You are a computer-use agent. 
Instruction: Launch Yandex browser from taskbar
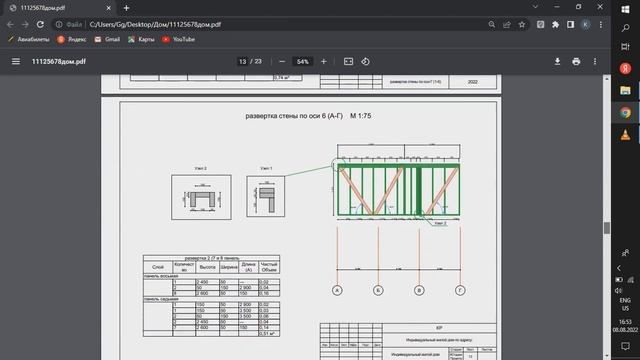625,68
